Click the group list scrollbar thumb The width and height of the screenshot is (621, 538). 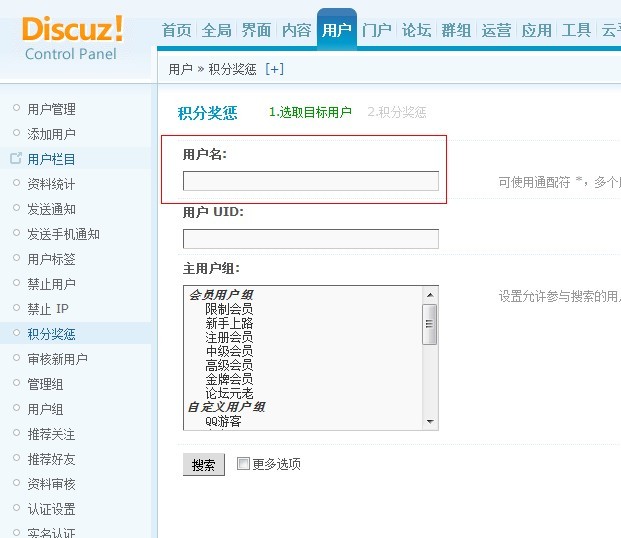coord(430,324)
